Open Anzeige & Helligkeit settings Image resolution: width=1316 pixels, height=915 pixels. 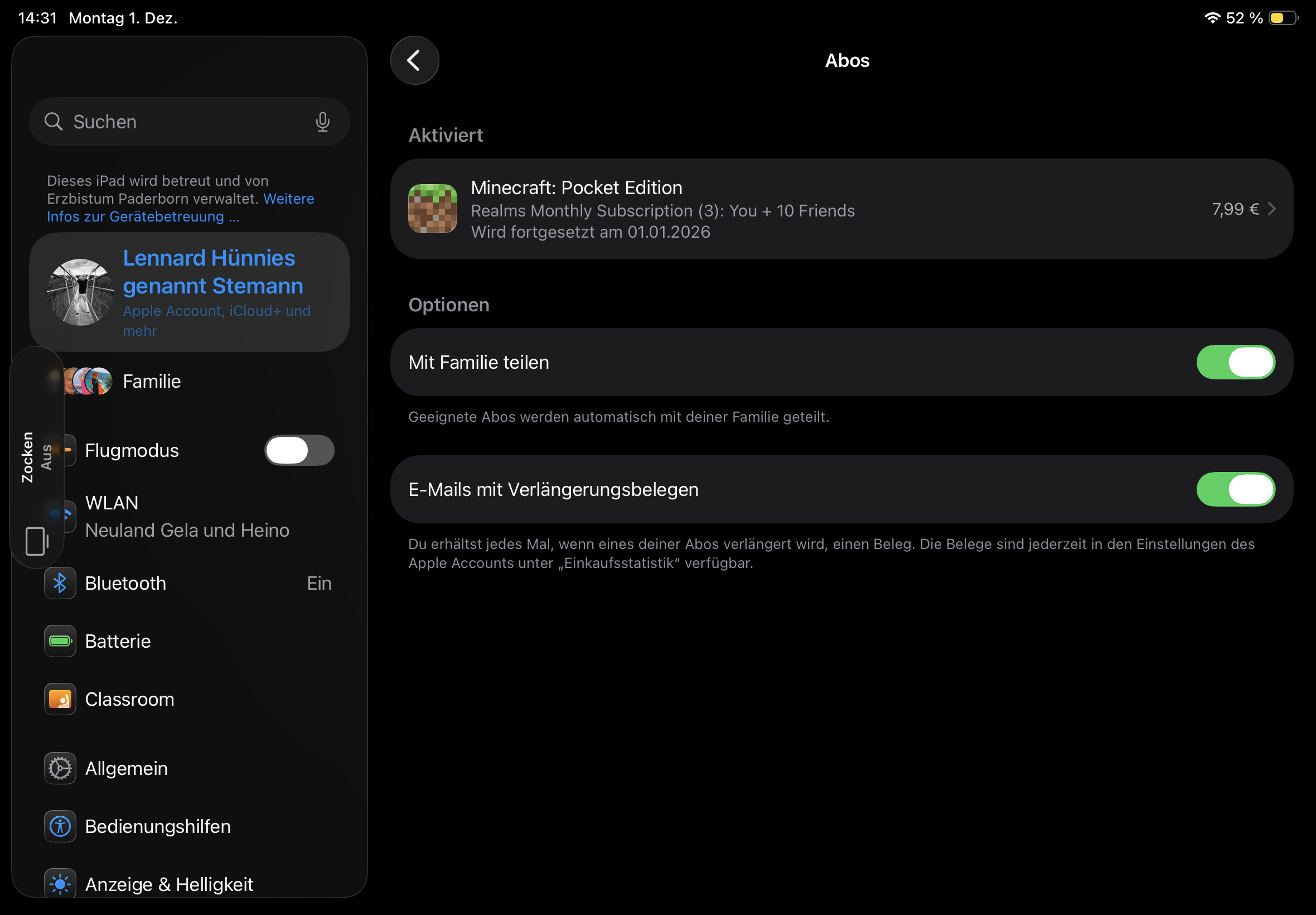coord(189,884)
